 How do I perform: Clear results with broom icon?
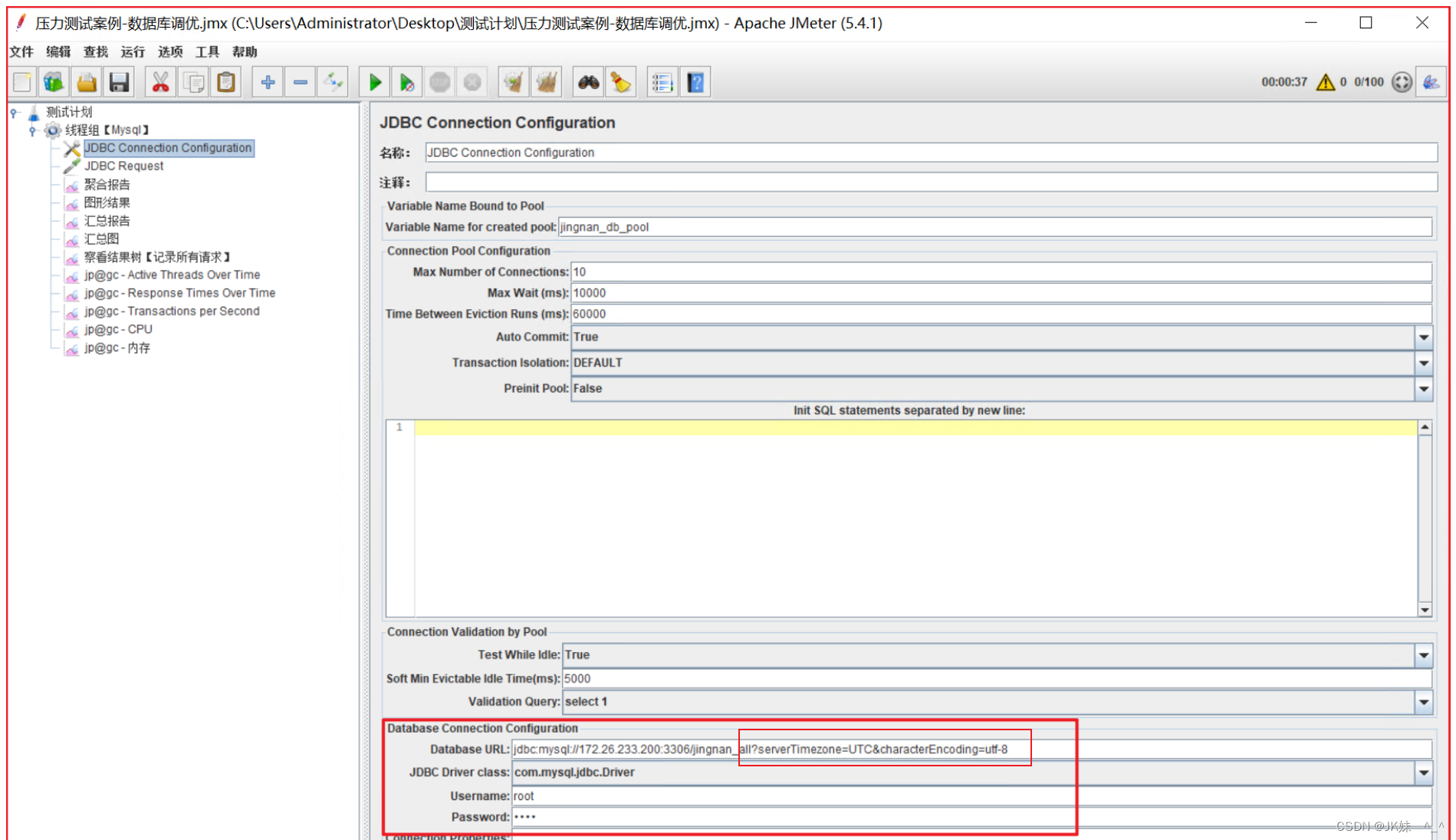pos(514,82)
